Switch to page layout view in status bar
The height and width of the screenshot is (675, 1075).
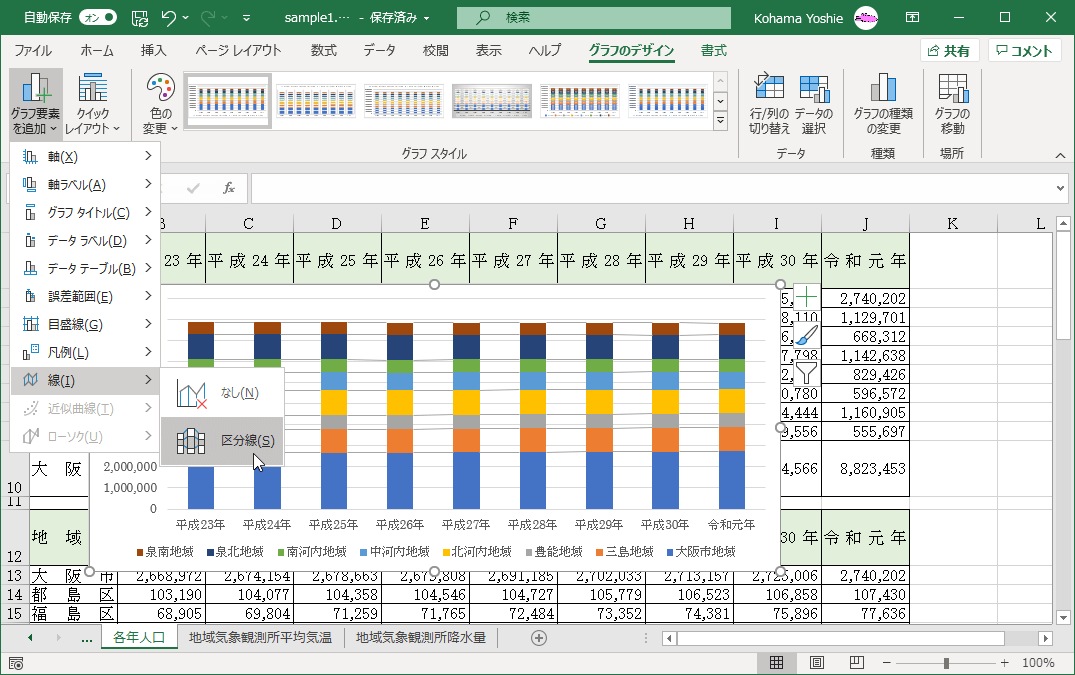[x=817, y=663]
